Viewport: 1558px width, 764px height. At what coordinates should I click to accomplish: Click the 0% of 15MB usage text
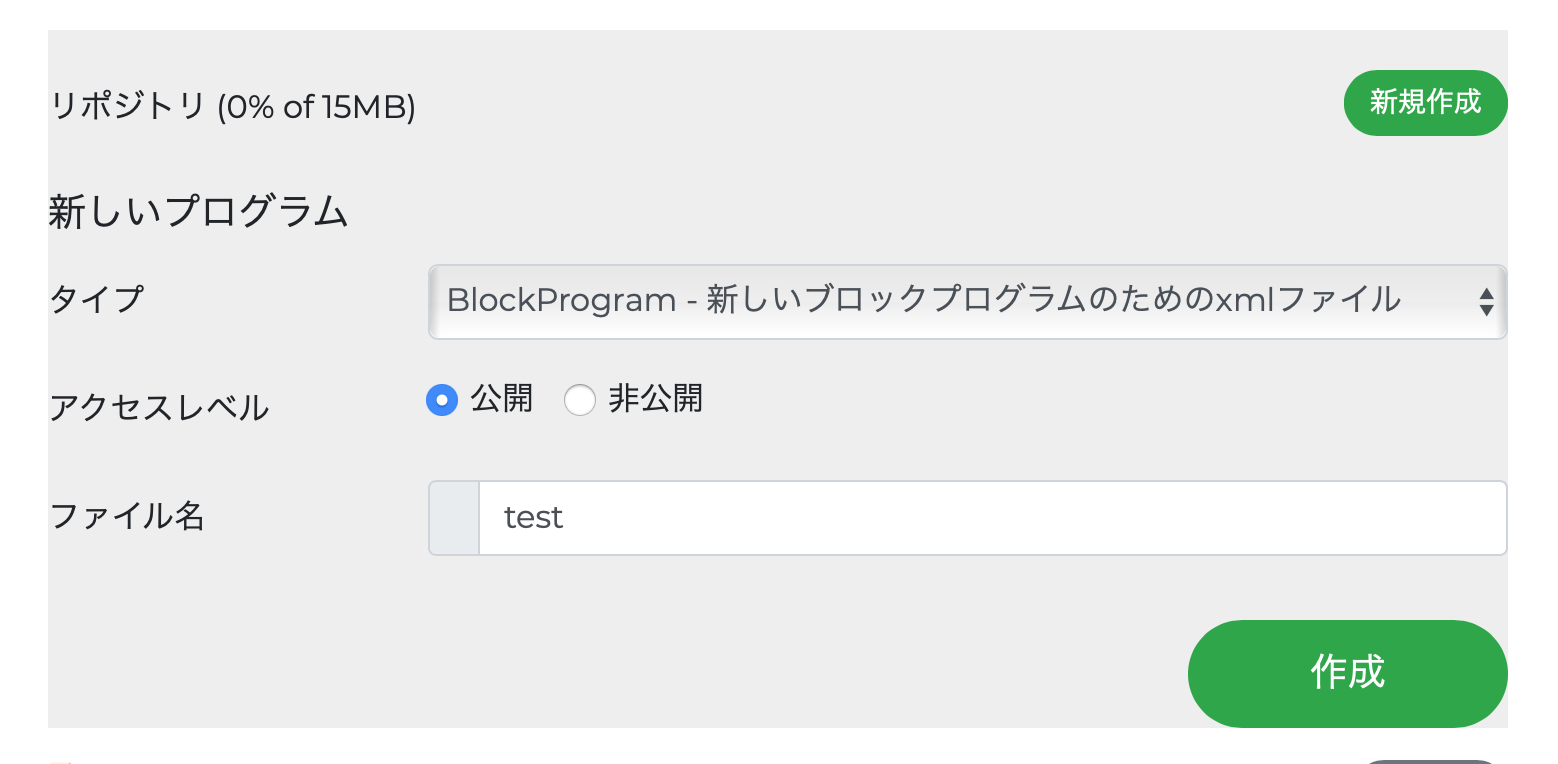(x=317, y=107)
